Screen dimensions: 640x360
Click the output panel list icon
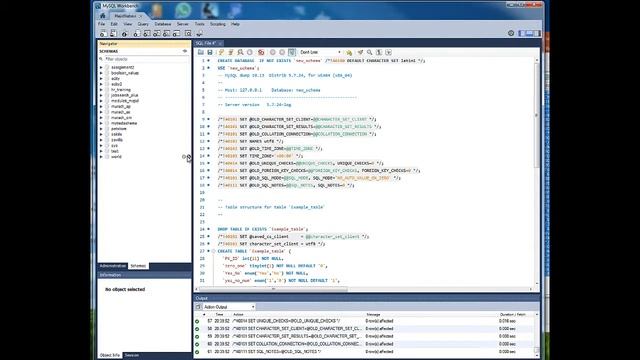(198, 307)
